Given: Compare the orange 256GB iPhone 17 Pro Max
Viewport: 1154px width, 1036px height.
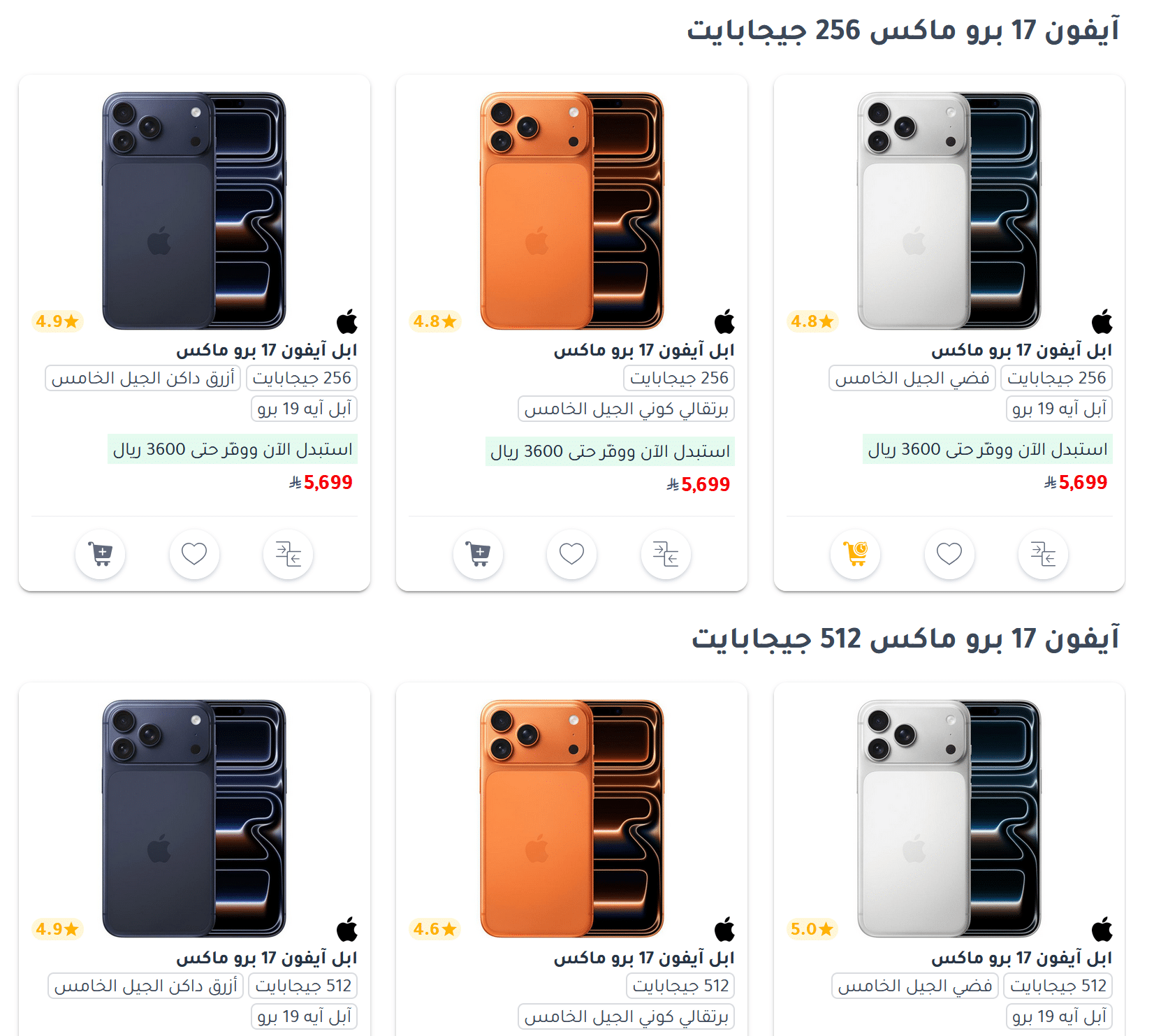Looking at the screenshot, I should point(666,554).
